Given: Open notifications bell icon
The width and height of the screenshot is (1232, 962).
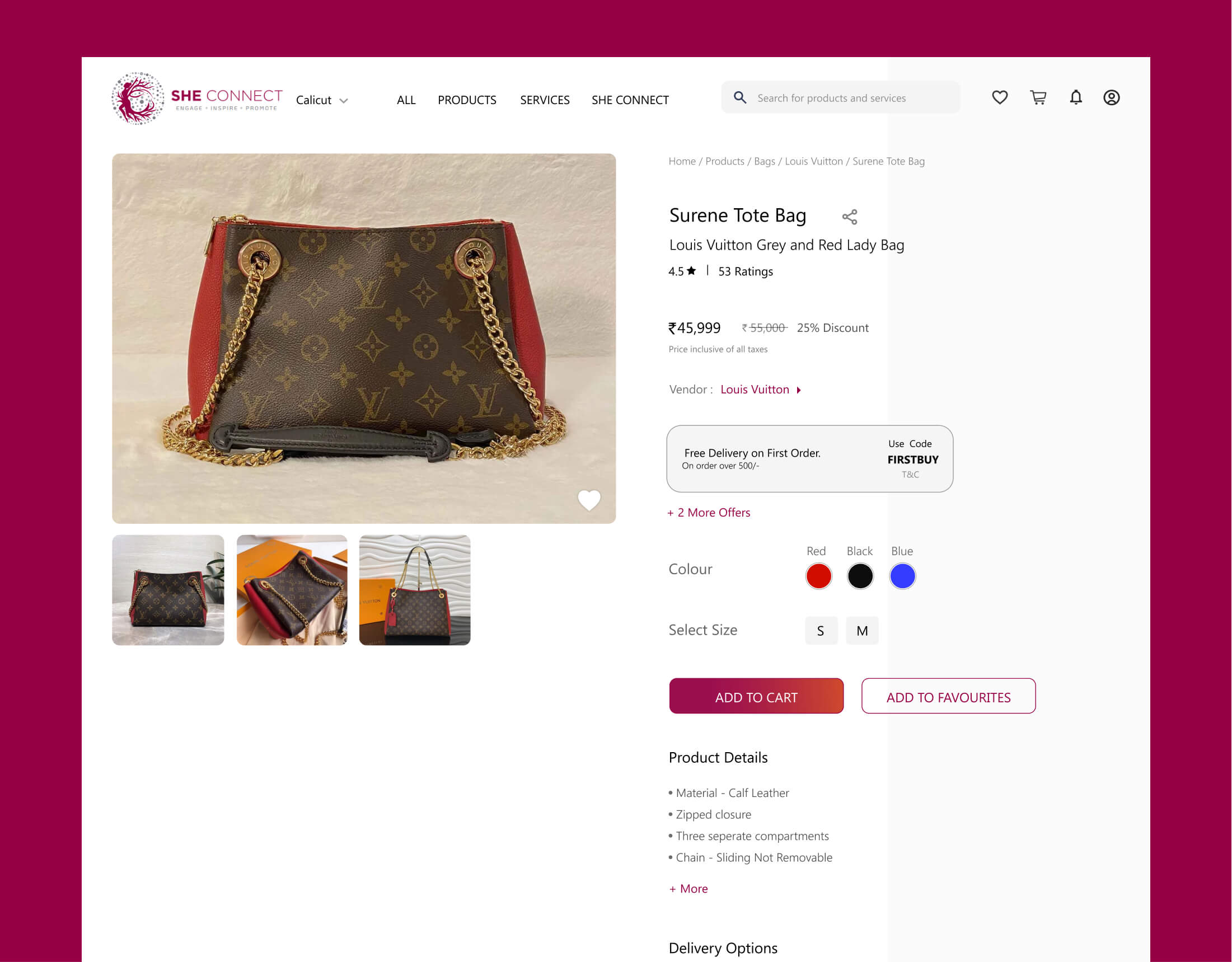Looking at the screenshot, I should (1076, 97).
